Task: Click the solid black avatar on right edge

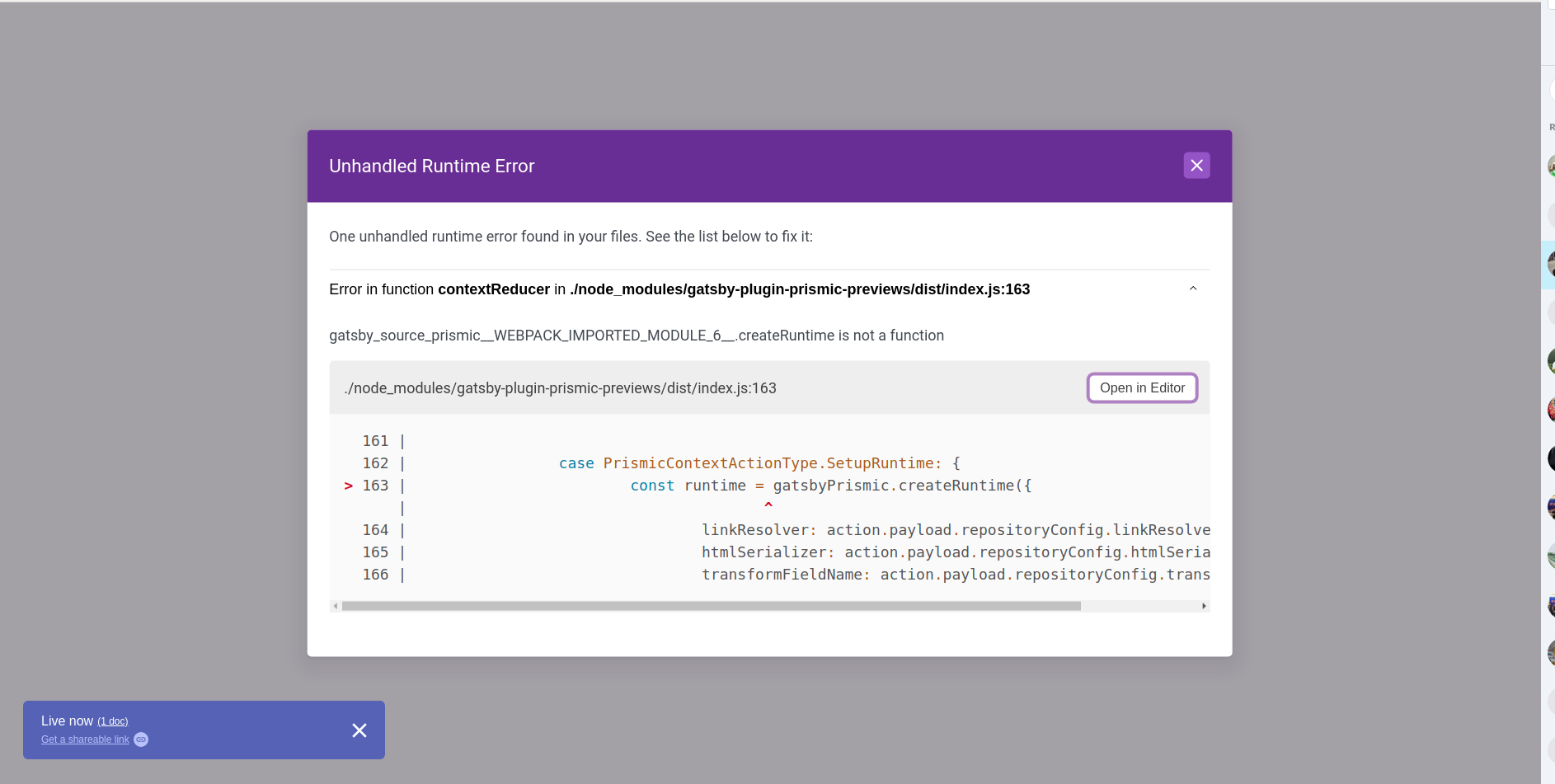Action: click(1550, 458)
